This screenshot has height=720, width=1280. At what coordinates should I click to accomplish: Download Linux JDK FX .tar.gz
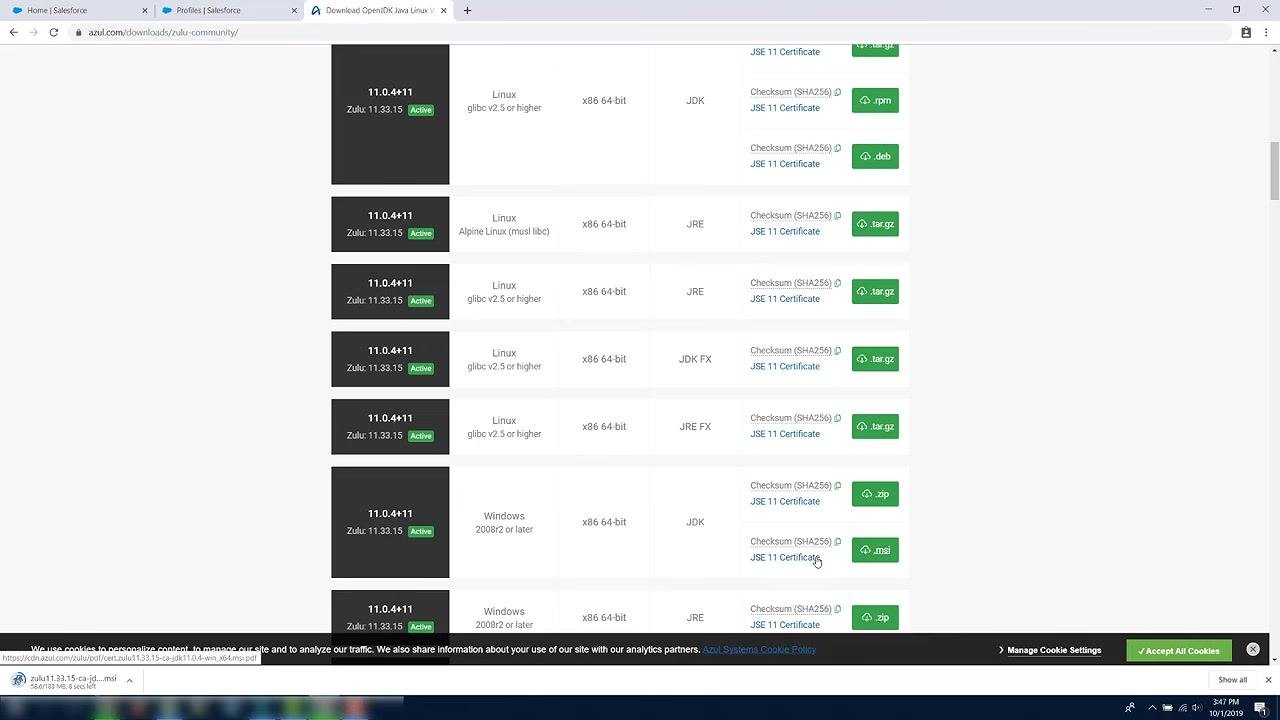[x=875, y=359]
